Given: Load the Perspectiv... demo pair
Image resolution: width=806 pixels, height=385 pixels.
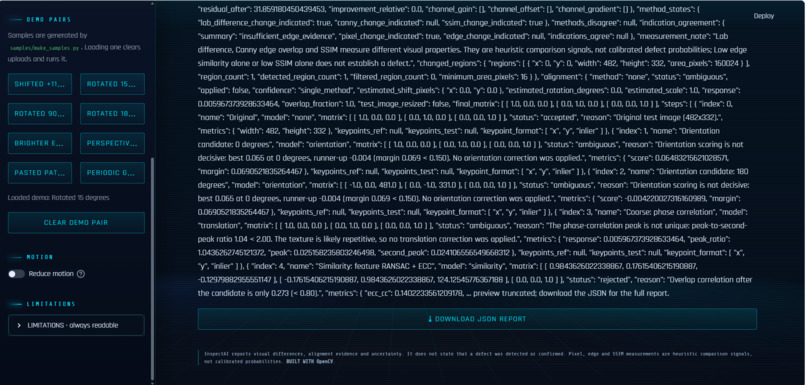Looking at the screenshot, I should pos(112,143).
